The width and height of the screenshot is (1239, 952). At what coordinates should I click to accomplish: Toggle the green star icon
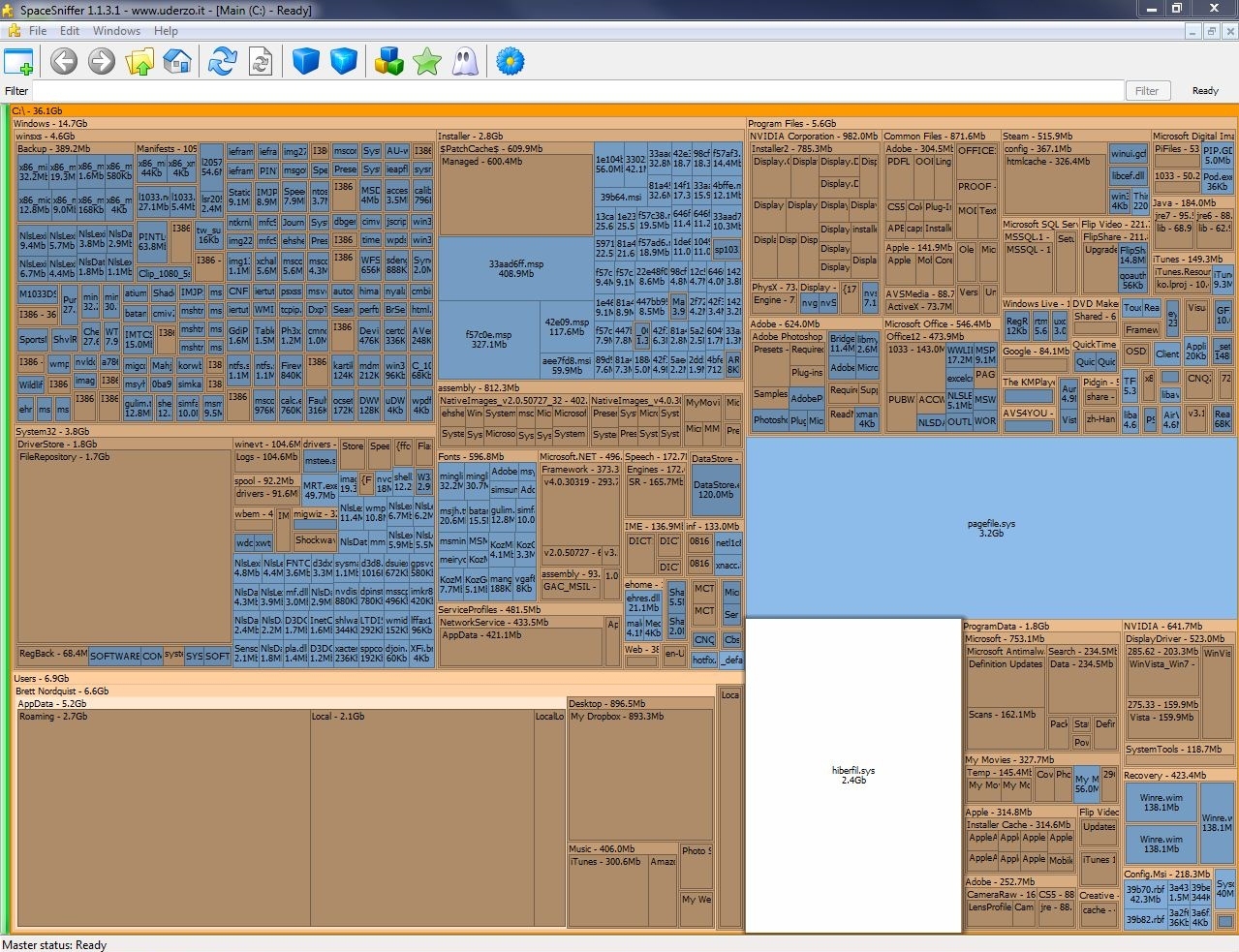(427, 62)
